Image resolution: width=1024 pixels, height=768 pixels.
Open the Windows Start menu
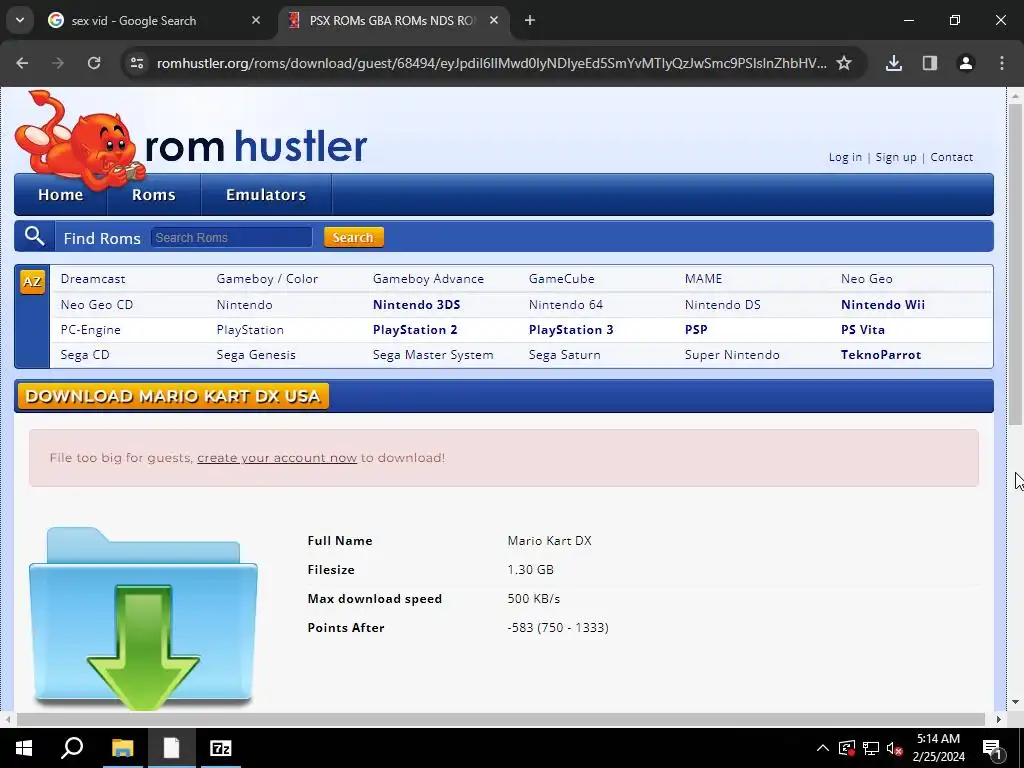(x=24, y=748)
